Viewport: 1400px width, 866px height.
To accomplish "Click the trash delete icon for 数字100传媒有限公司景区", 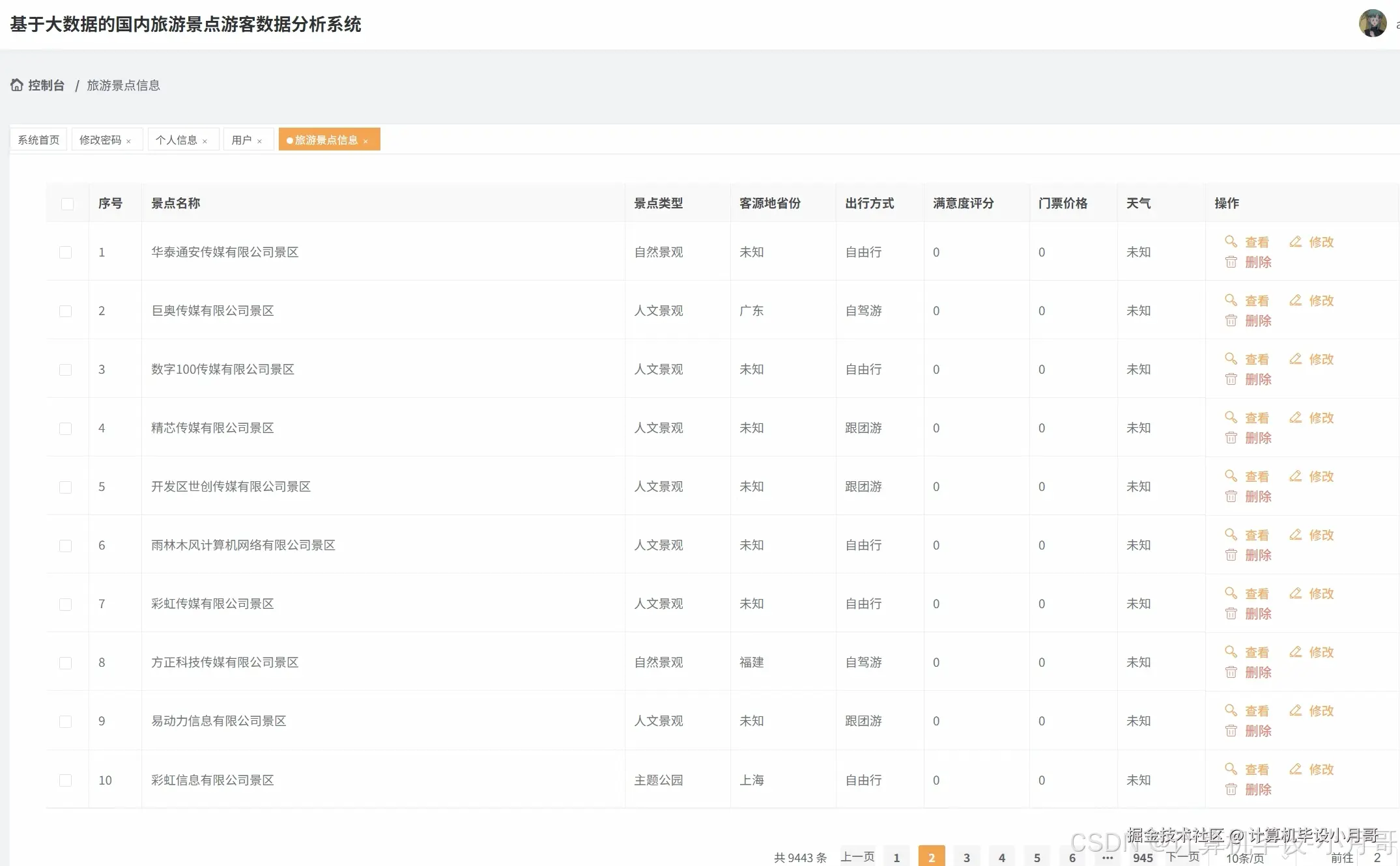I will [x=1231, y=379].
